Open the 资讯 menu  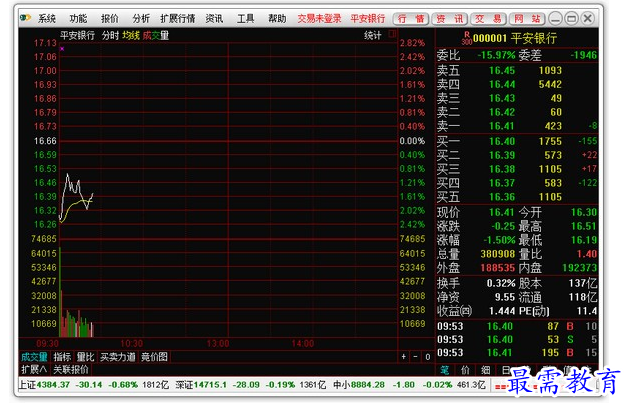point(214,18)
